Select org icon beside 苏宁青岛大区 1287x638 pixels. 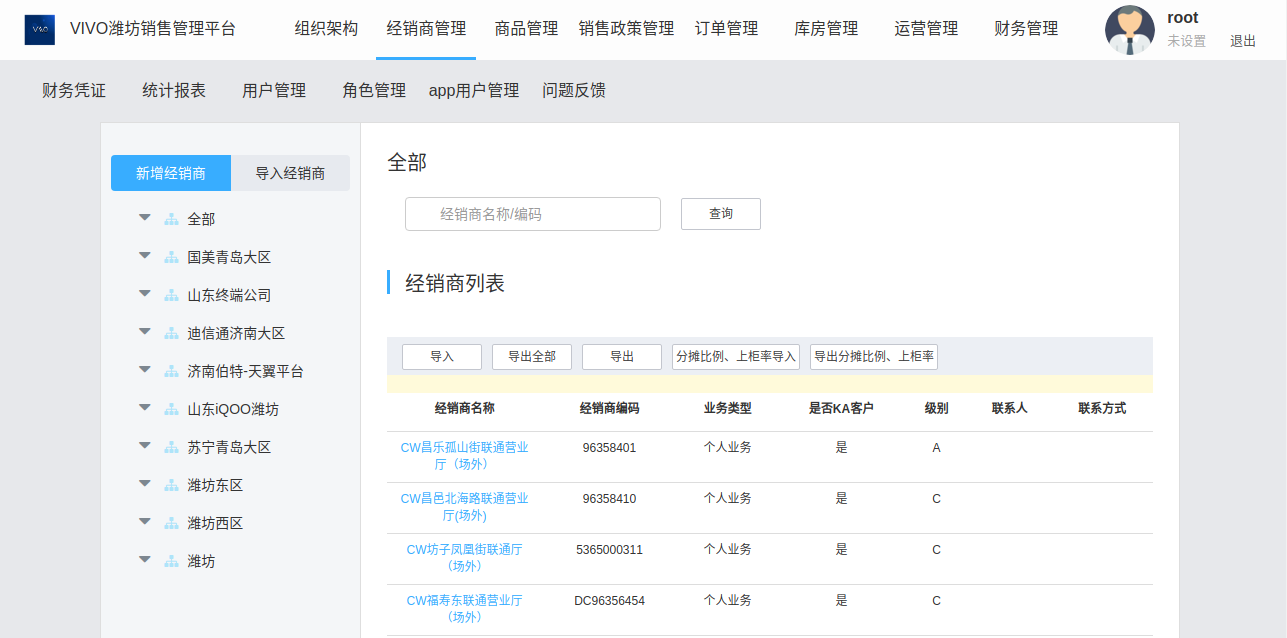point(171,447)
